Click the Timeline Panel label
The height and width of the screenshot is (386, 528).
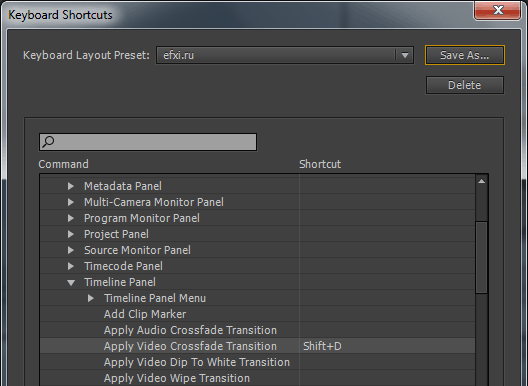tap(120, 282)
